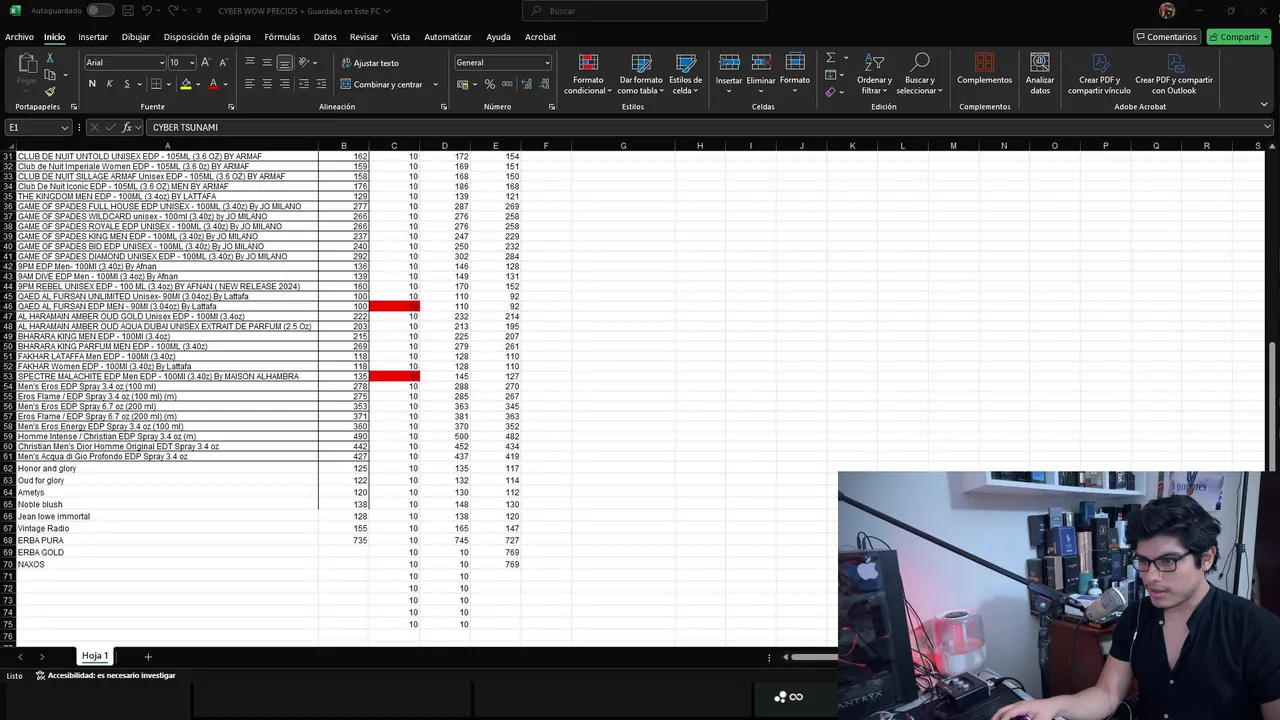Open Estilos de celda gallery
Image resolution: width=1280 pixels, height=720 pixels.
(686, 74)
